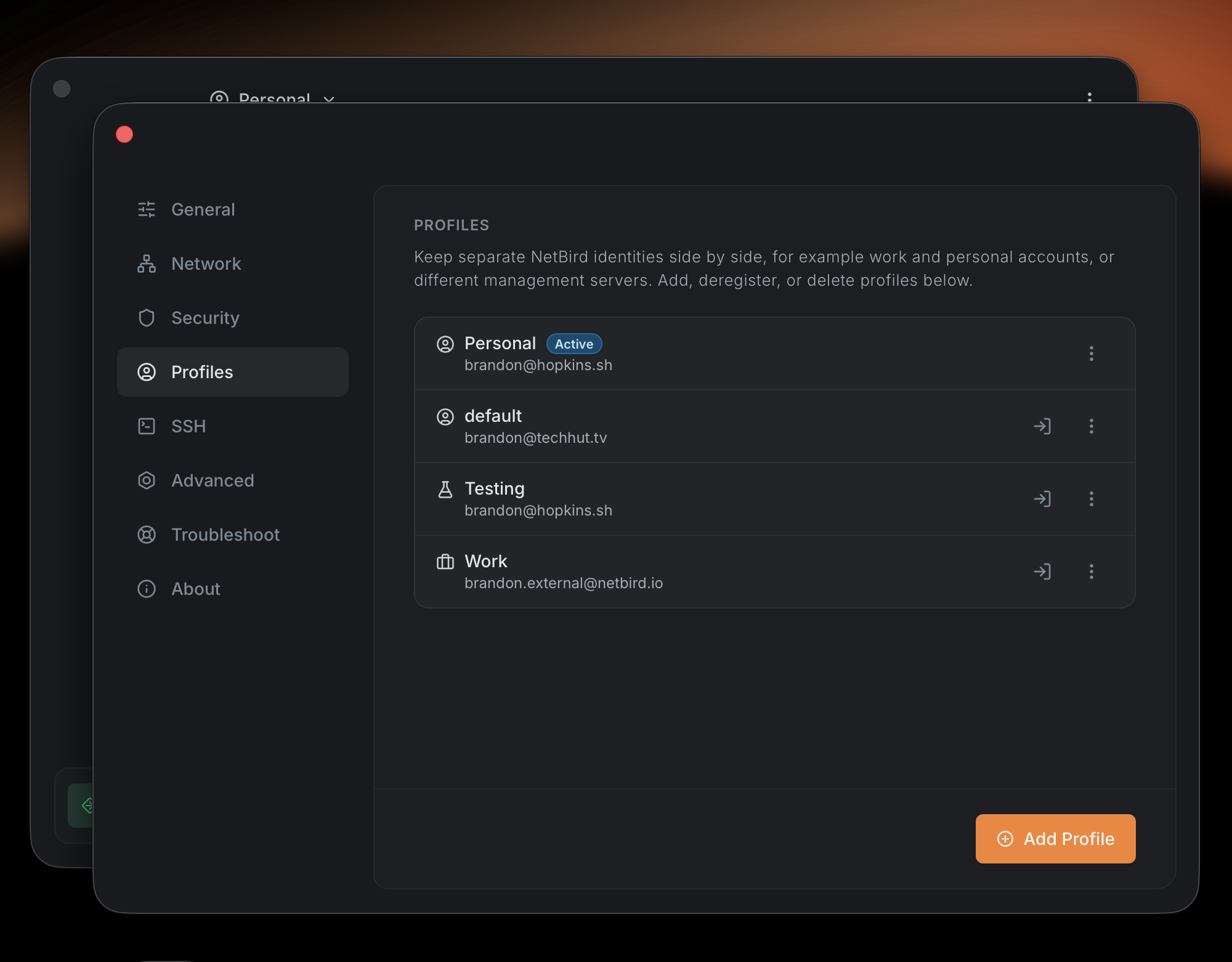The width and height of the screenshot is (1232, 962).
Task: Click the Work profile name
Action: point(486,561)
